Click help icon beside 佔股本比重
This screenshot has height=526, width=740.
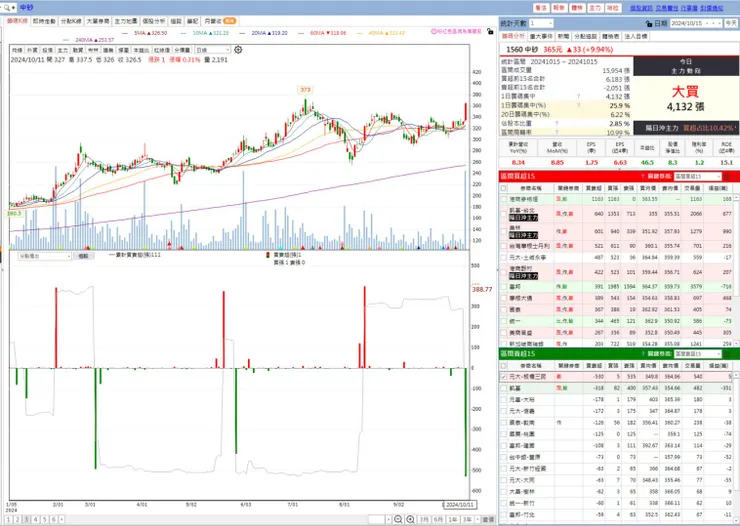coord(556,123)
